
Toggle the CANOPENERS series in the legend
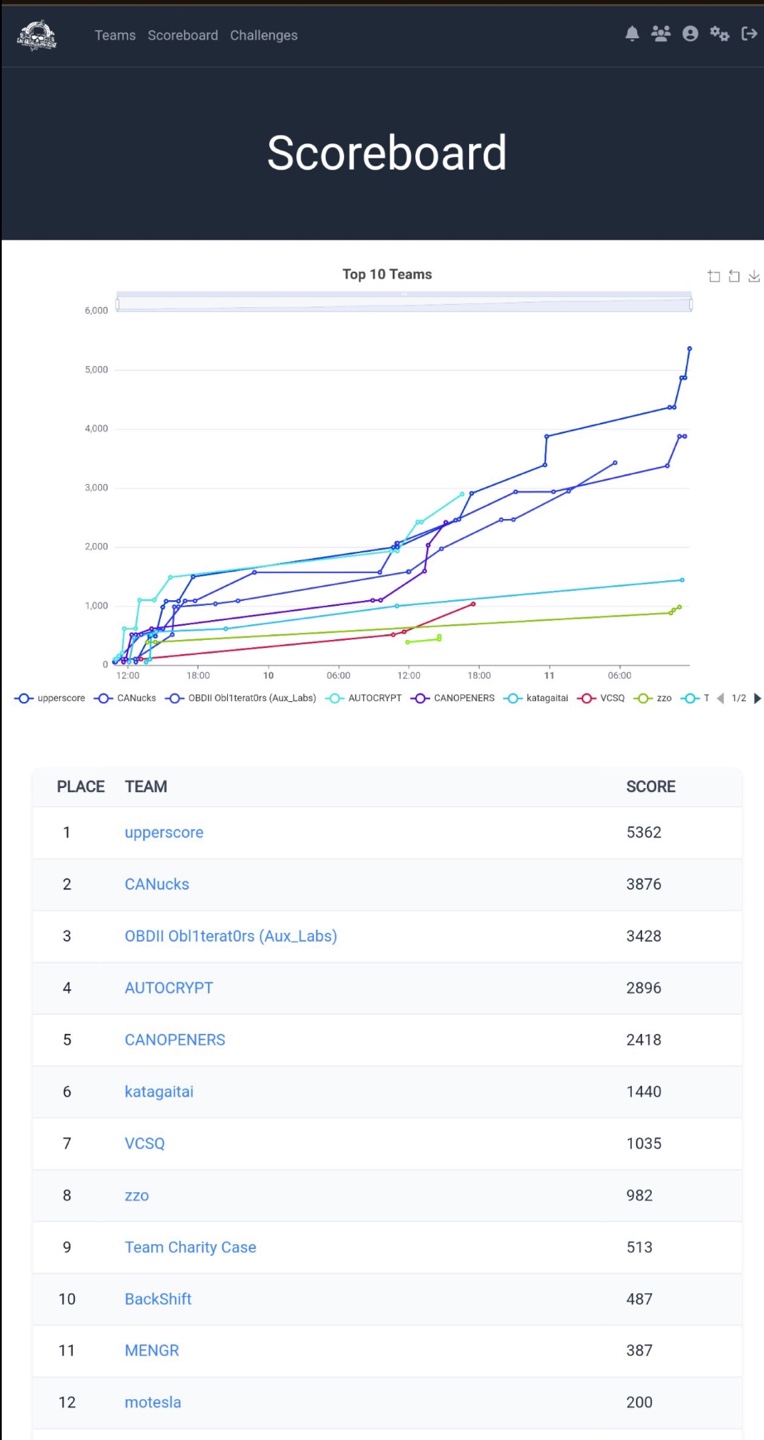(x=453, y=698)
